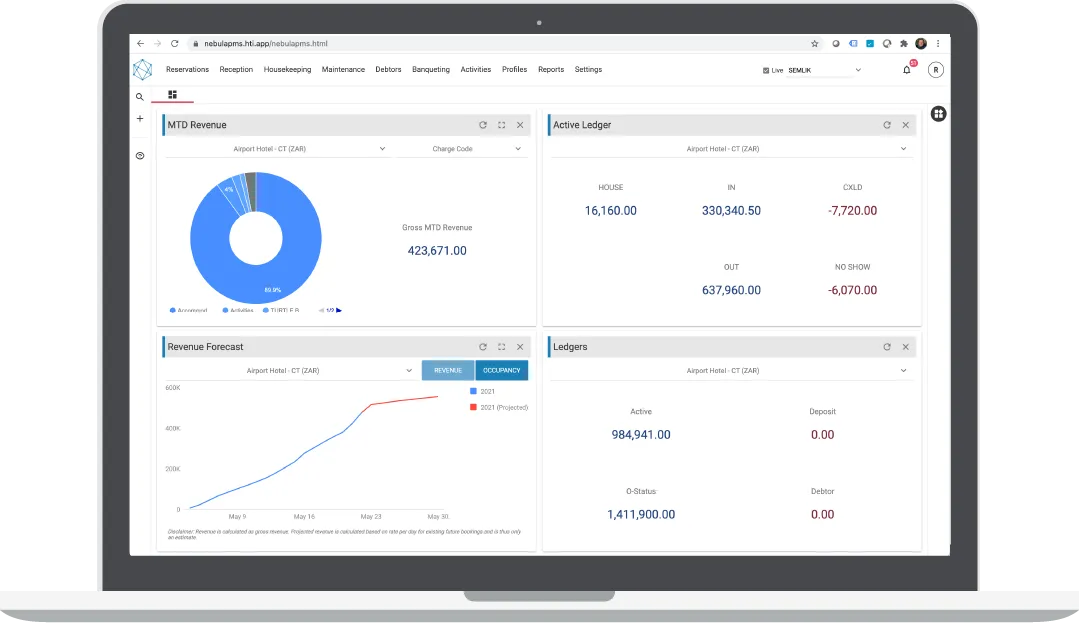Expand Revenue Forecast widget to fullscreen
The height and width of the screenshot is (623, 1079).
[x=502, y=347]
